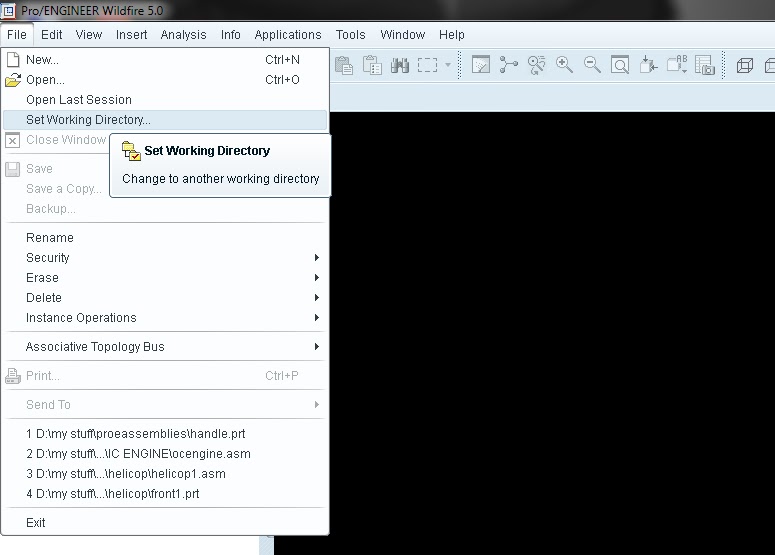
Task: Toggle the Orient mode icon
Action: 536,65
